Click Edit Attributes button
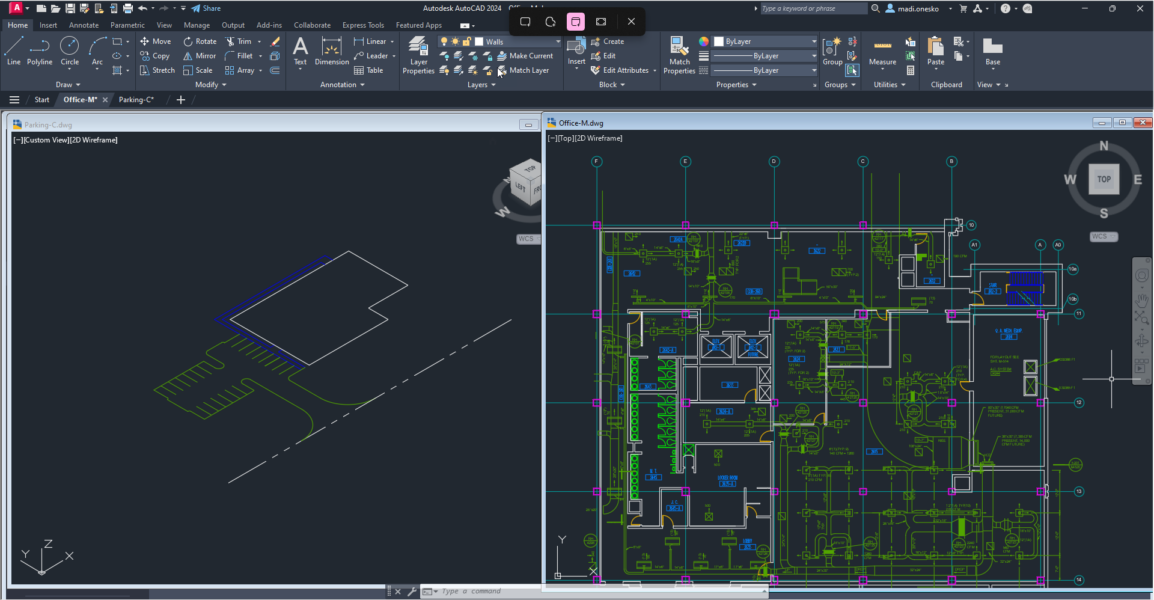This screenshot has height=600, width=1154. point(620,71)
